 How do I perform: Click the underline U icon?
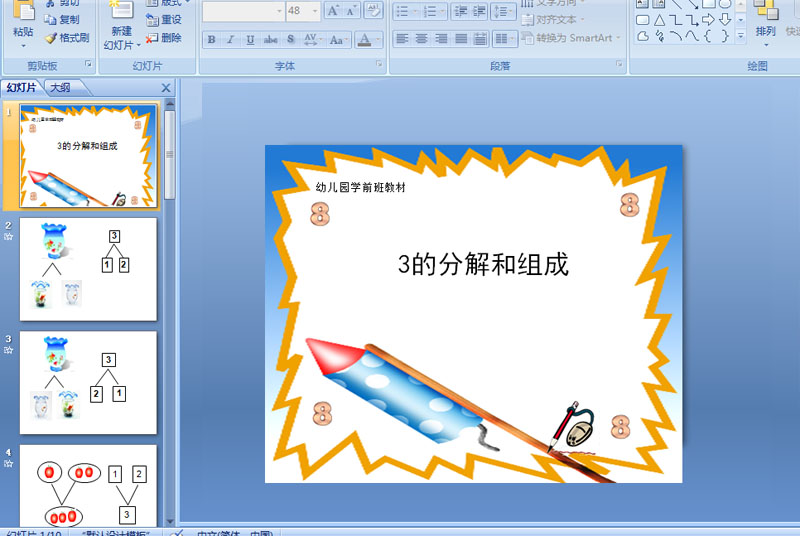250,39
